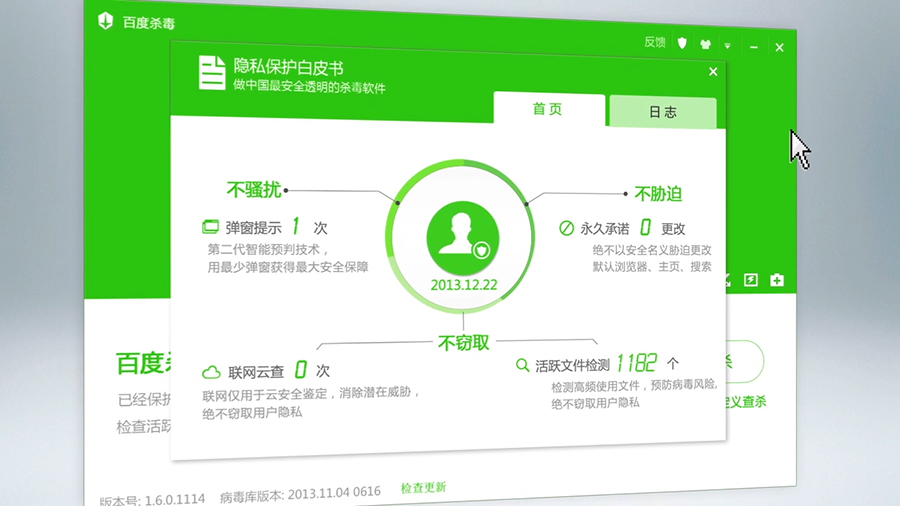Click the lightning icon in main window
The height and width of the screenshot is (506, 900).
click(x=751, y=279)
